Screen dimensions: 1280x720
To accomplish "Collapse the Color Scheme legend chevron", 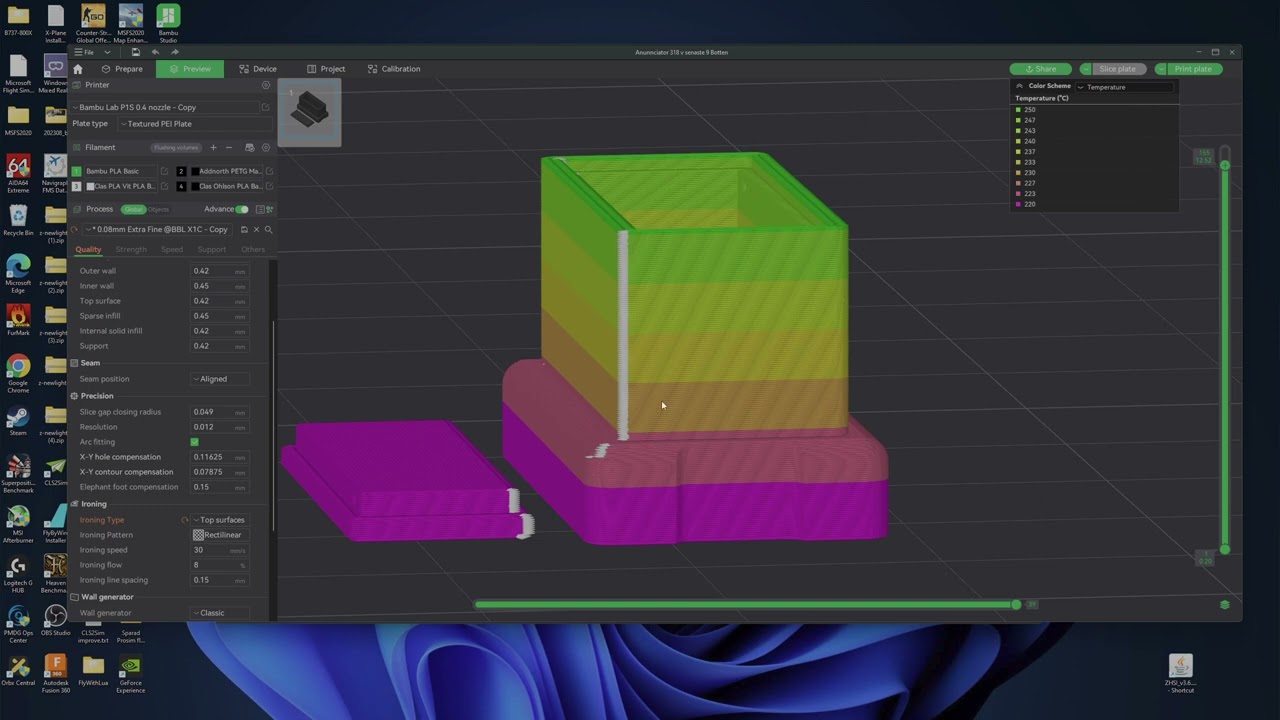I will tap(1020, 86).
